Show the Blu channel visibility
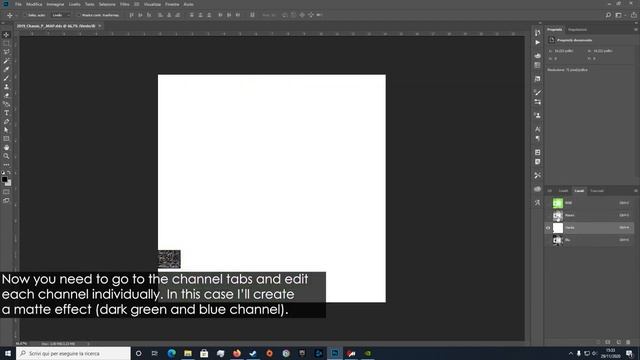The width and height of the screenshot is (640, 360). pyautogui.click(x=548, y=240)
